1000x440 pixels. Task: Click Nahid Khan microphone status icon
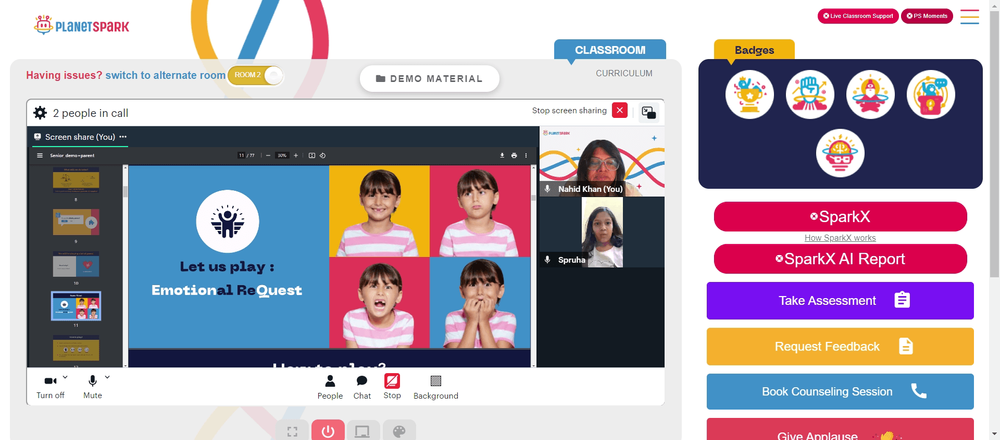coord(547,189)
